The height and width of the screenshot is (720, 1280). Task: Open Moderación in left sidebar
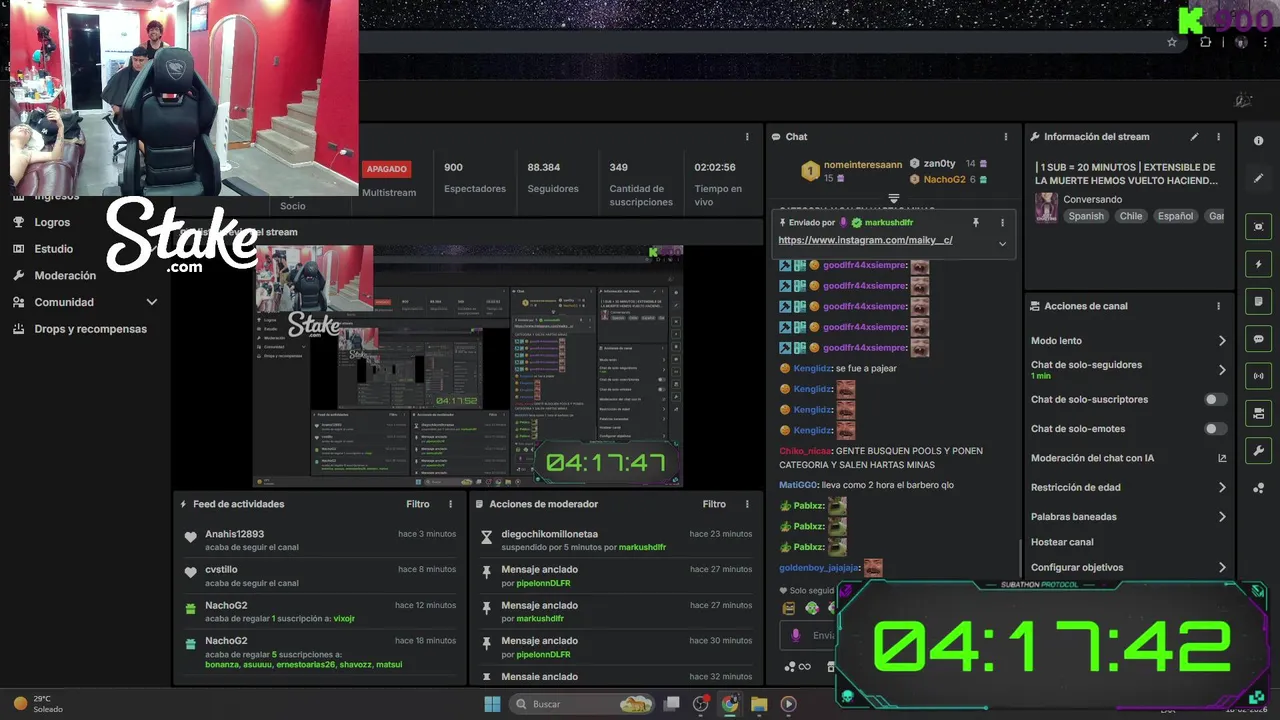pyautogui.click(x=65, y=276)
